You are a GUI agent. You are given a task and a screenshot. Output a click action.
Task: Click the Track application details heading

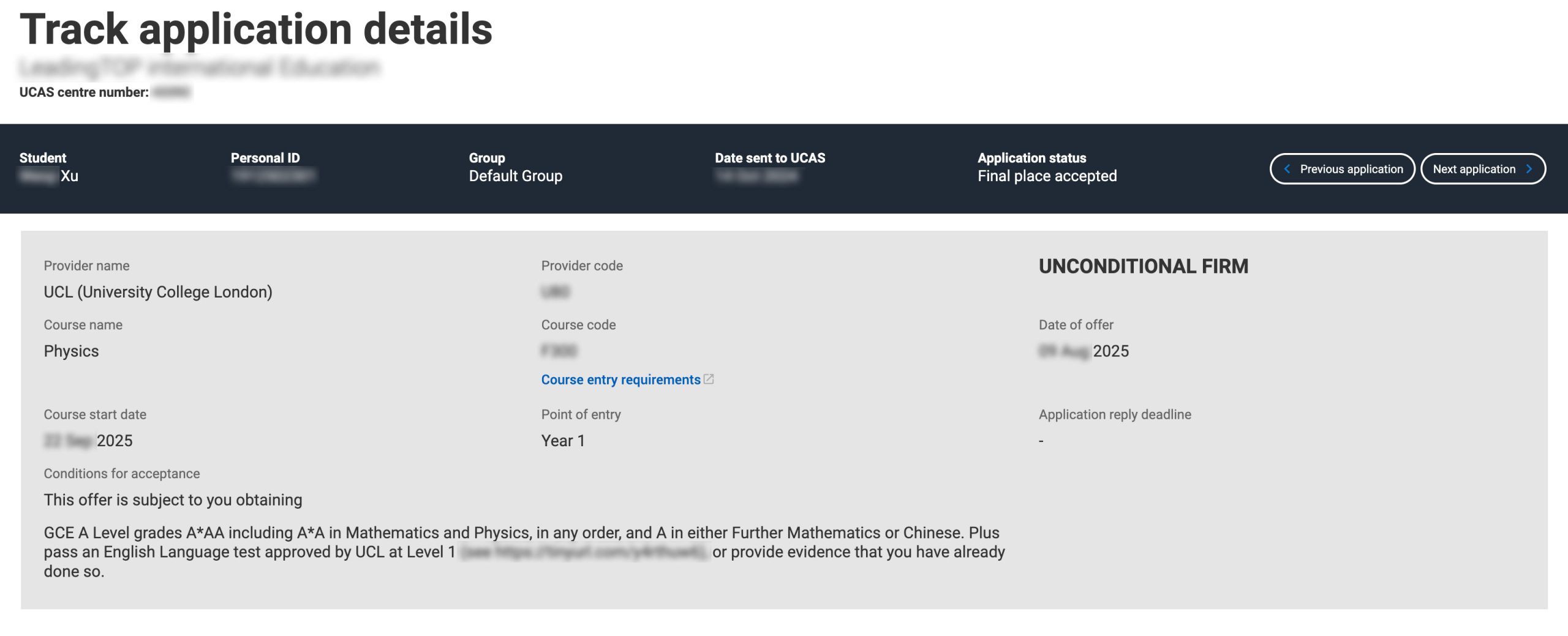[256, 29]
